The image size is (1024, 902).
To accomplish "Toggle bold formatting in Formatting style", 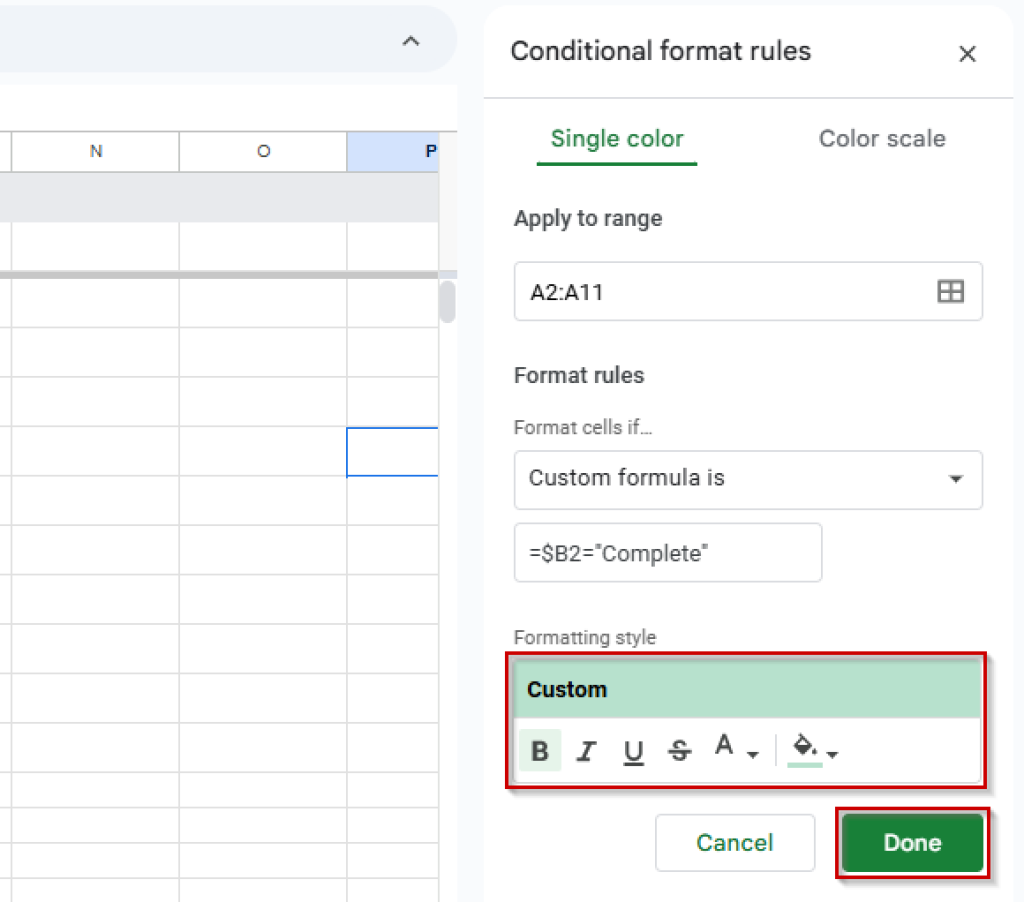I will coord(540,750).
